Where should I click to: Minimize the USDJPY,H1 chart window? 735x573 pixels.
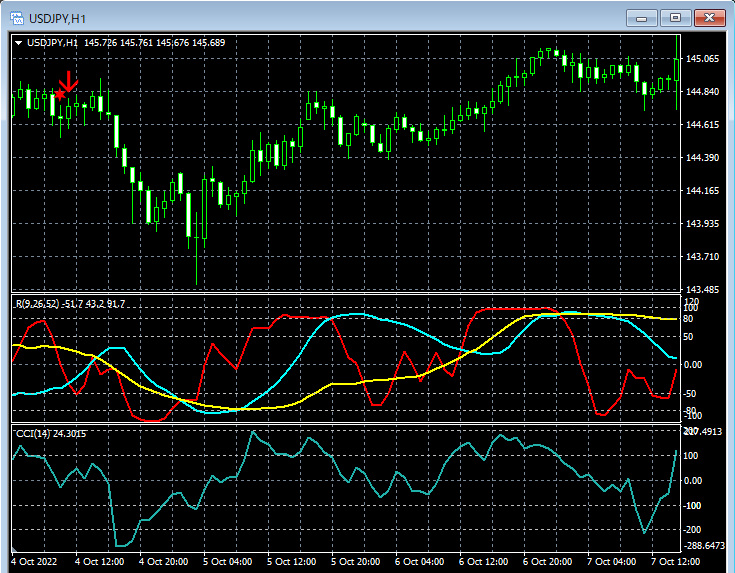(x=641, y=18)
